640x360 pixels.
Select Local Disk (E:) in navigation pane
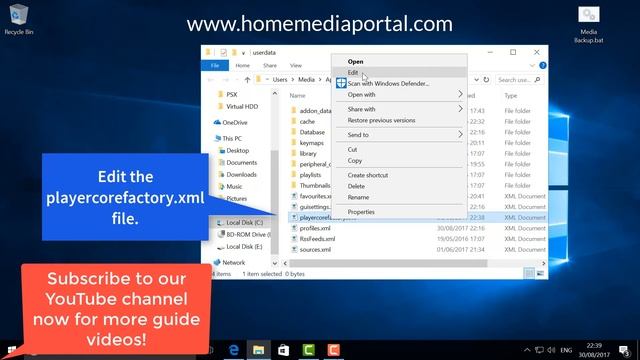(244, 247)
